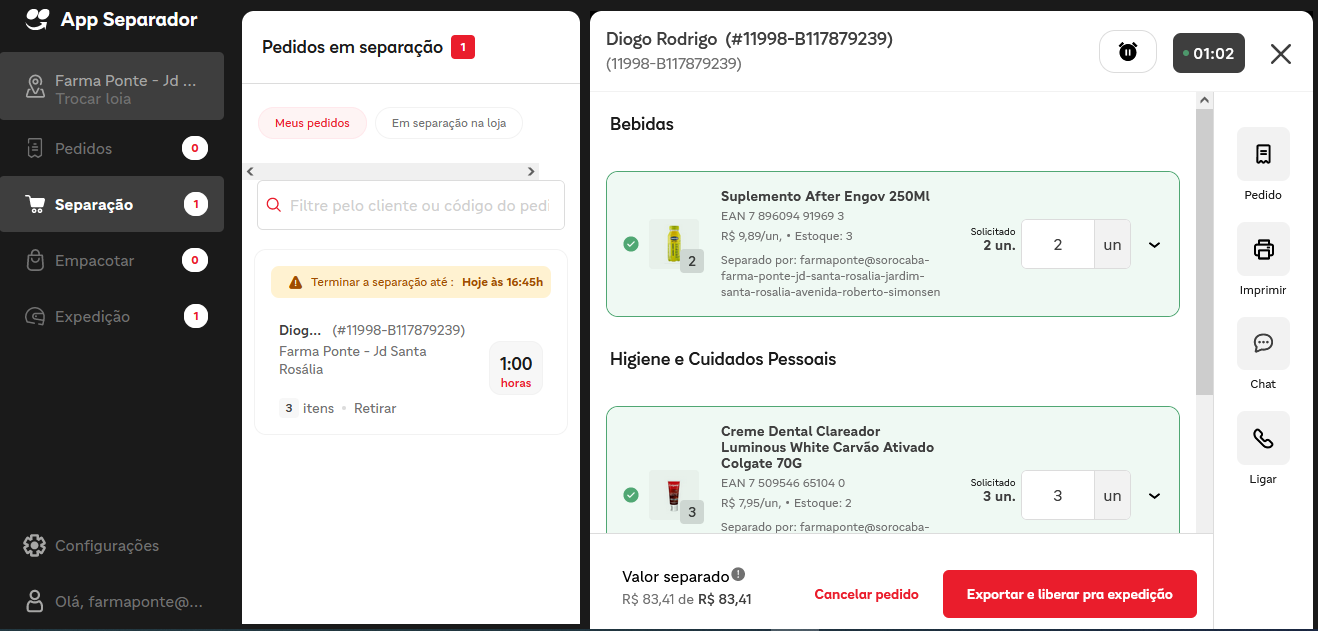The image size is (1318, 631).
Task: Click the Imprimir printer icon
Action: [x=1263, y=249]
